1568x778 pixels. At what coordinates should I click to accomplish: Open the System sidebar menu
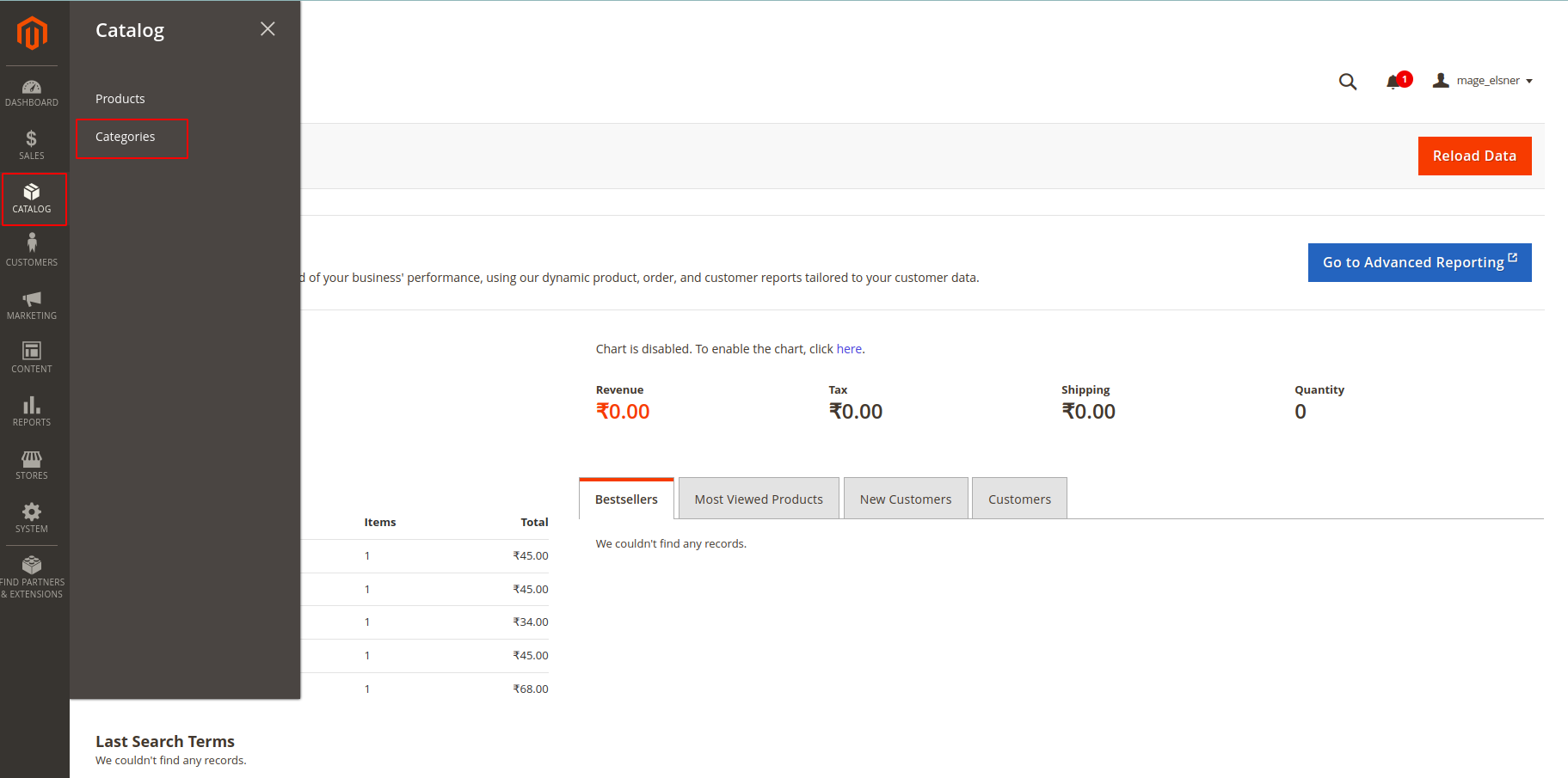point(32,518)
